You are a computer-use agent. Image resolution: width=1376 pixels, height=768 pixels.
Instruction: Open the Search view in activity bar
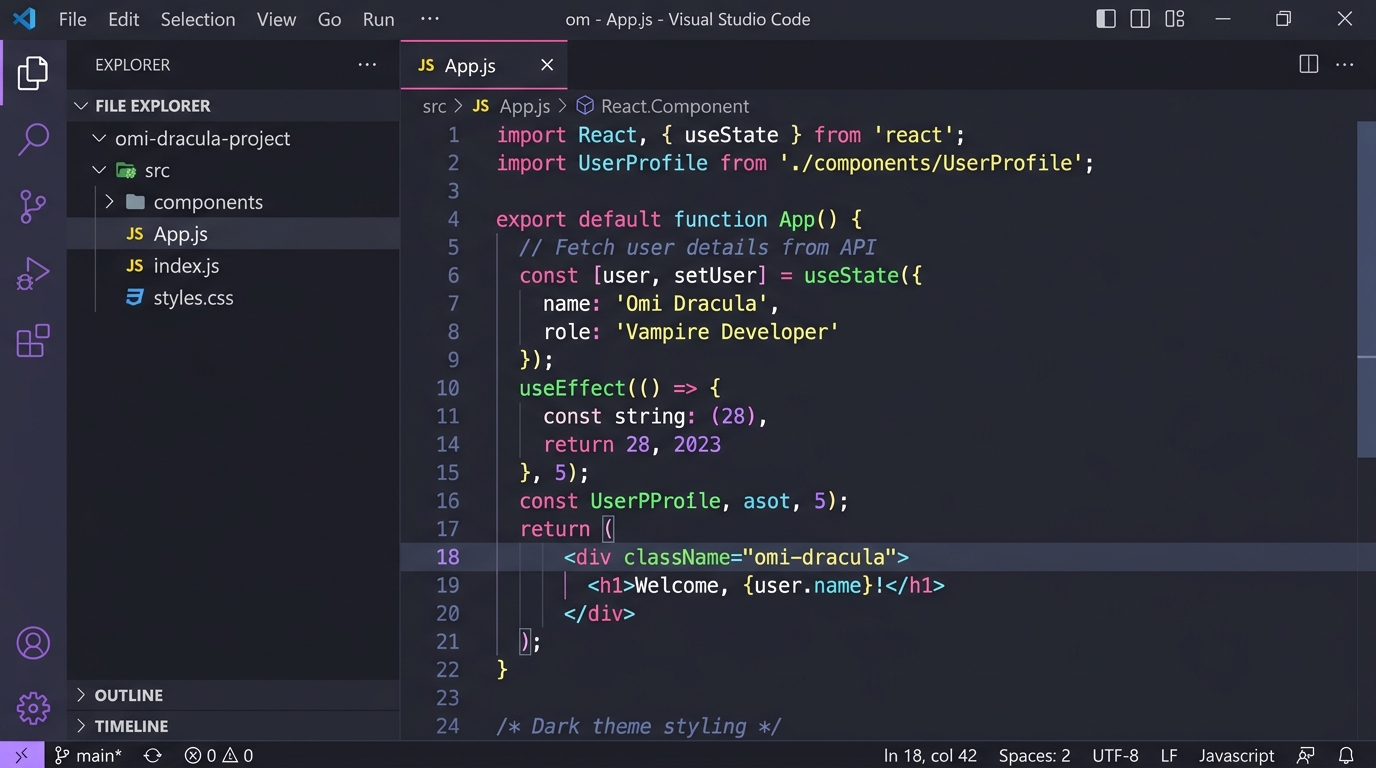tap(33, 140)
